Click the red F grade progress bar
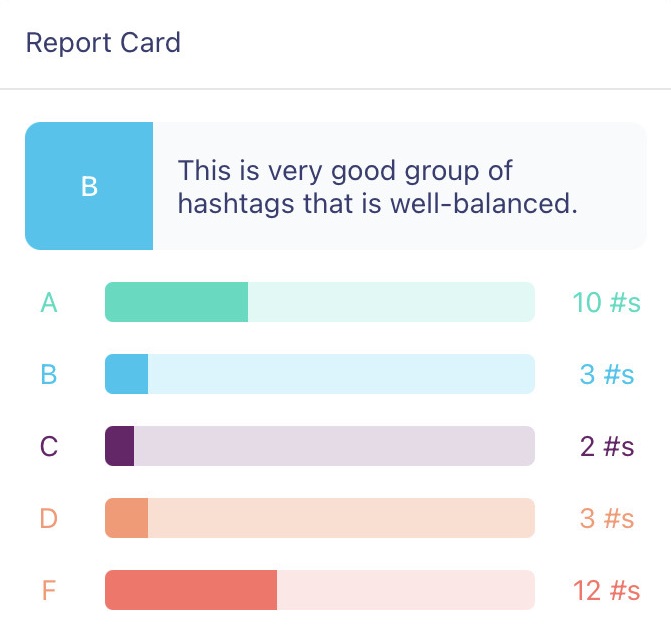 click(320, 590)
